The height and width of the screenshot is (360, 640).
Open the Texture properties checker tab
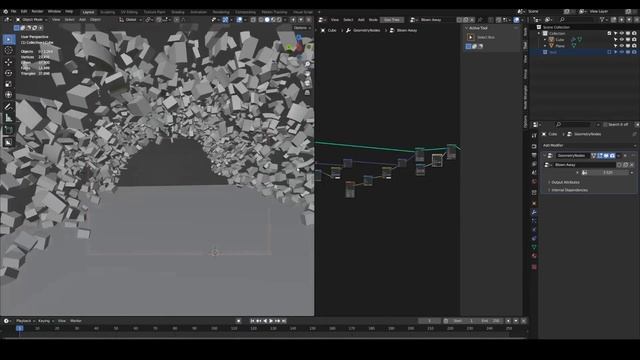tap(534, 267)
